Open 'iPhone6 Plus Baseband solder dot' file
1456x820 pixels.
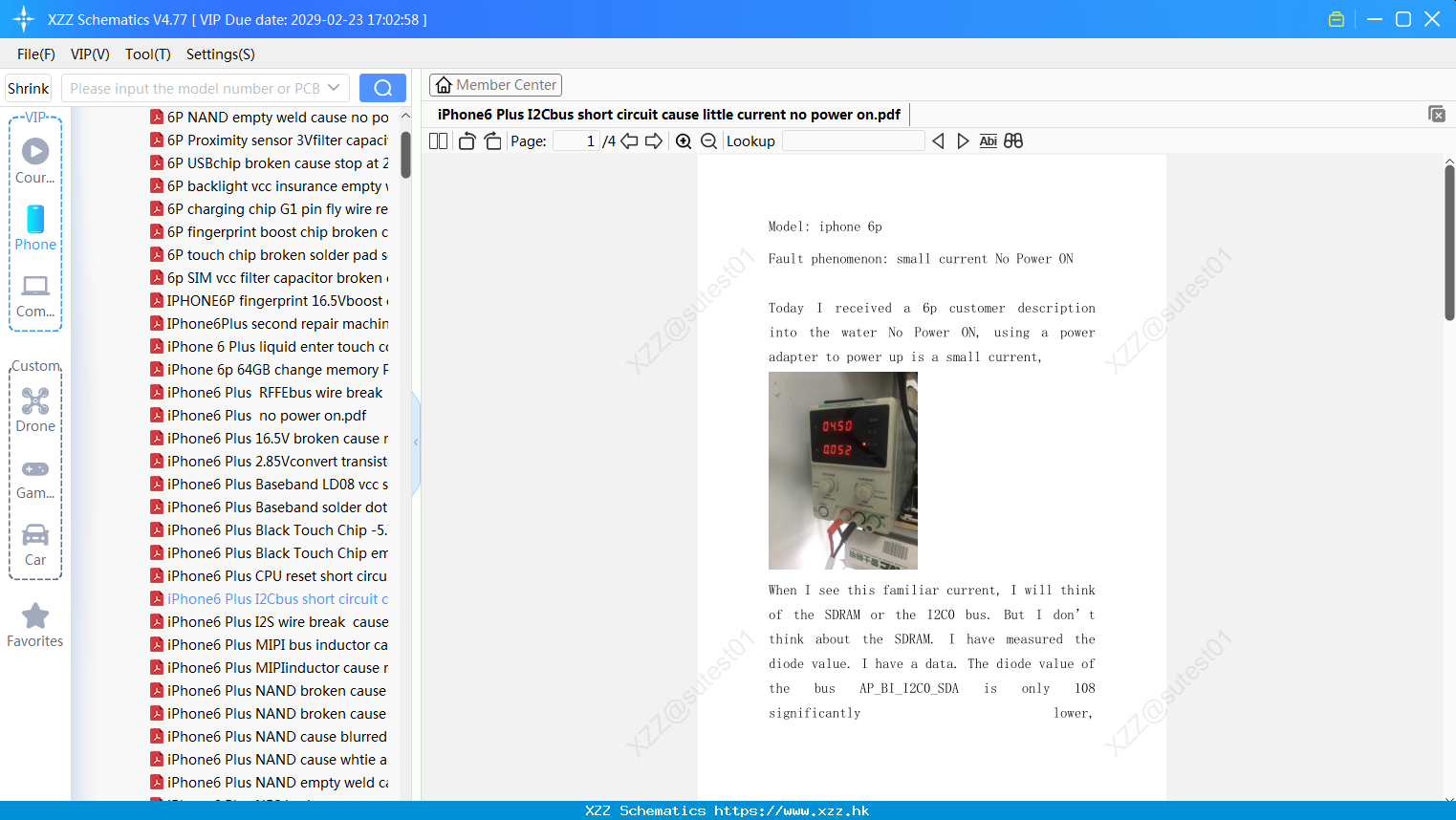[270, 507]
